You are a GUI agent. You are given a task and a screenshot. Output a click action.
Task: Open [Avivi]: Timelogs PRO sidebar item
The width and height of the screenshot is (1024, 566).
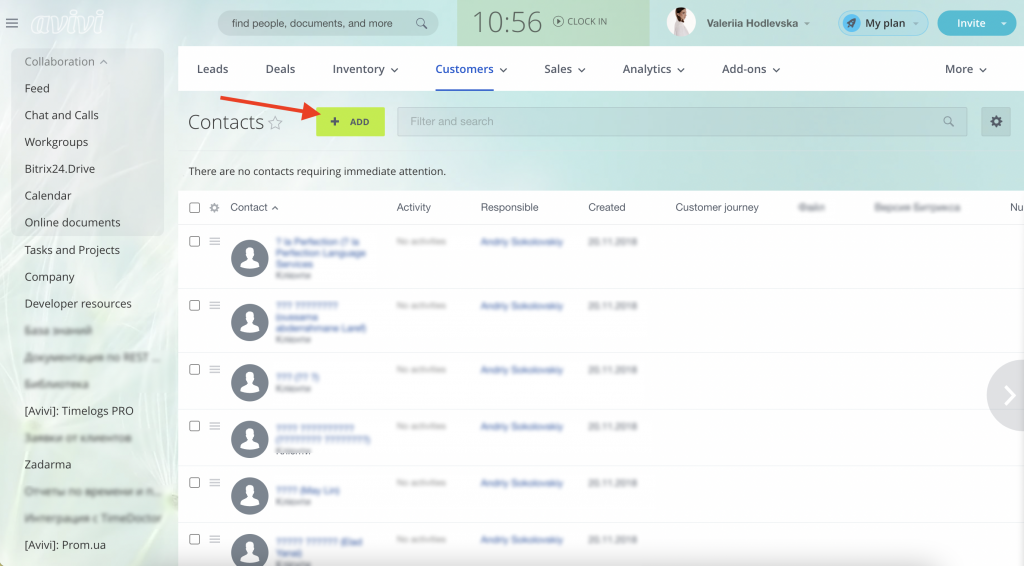coord(79,411)
